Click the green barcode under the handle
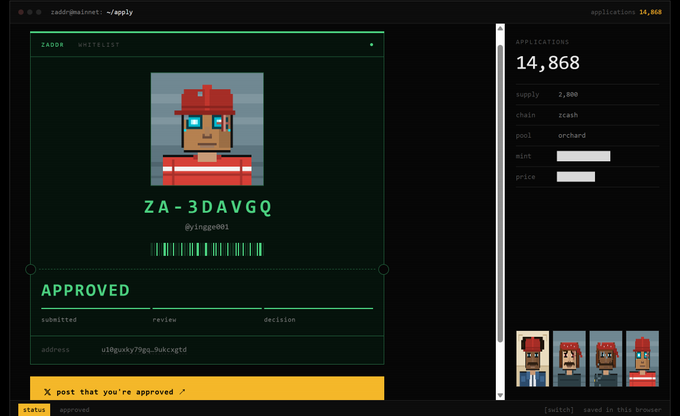This screenshot has width=680, height=416. tap(207, 249)
